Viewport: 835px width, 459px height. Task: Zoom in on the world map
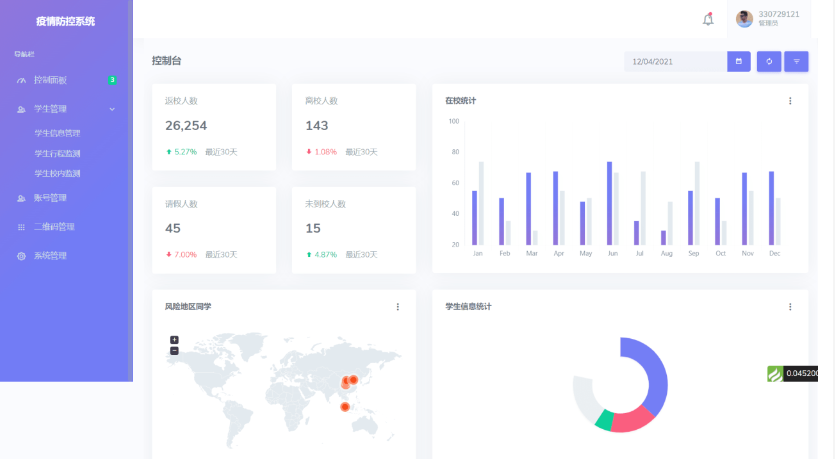(174, 340)
